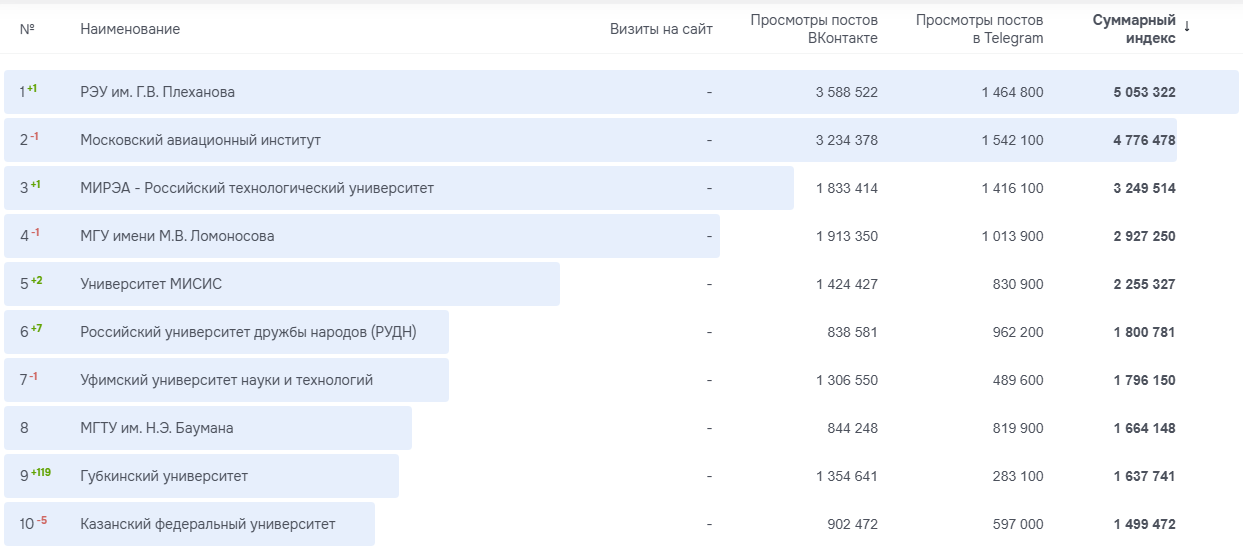Open Уфимский университет науки и технологий

pyautogui.click(x=226, y=380)
